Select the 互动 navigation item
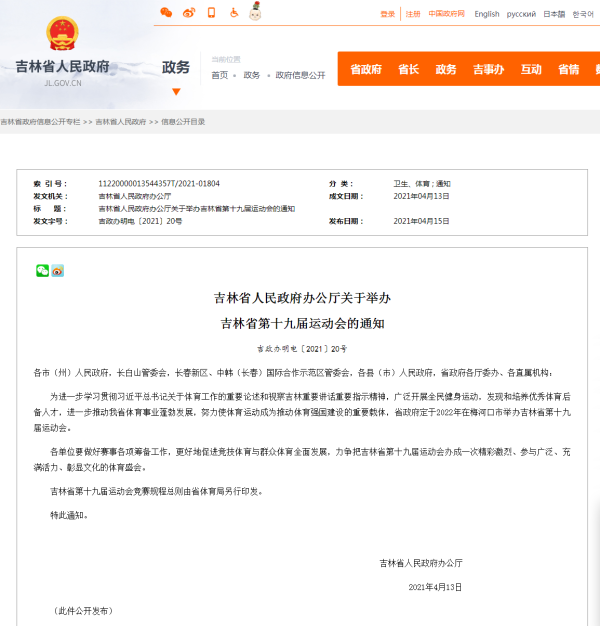 (x=531, y=69)
